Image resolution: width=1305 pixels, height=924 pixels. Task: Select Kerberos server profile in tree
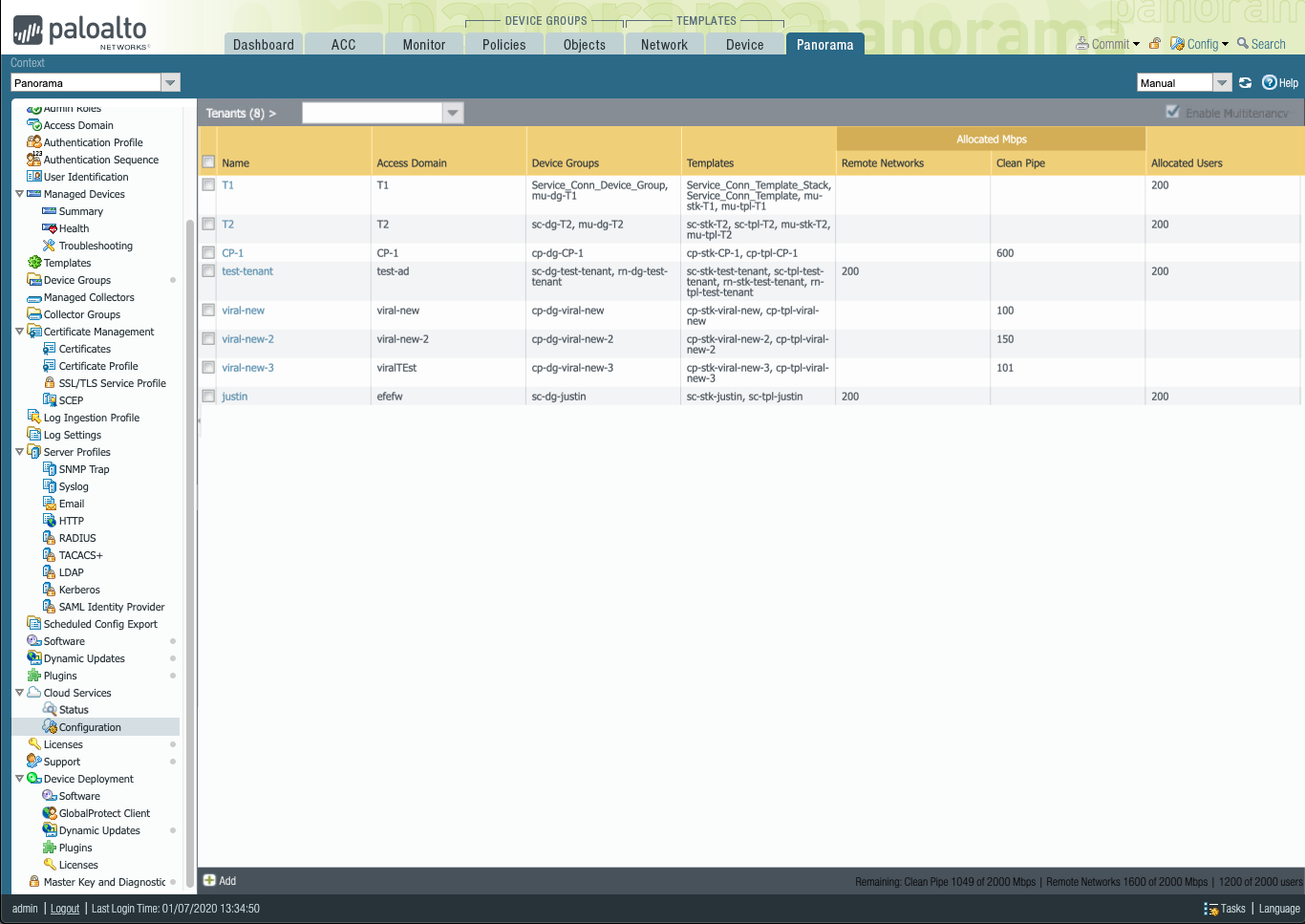(x=79, y=590)
